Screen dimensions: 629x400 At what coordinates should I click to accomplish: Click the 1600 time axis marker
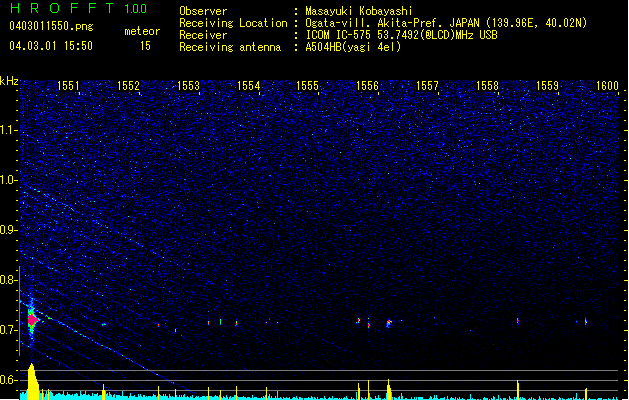tap(607, 86)
